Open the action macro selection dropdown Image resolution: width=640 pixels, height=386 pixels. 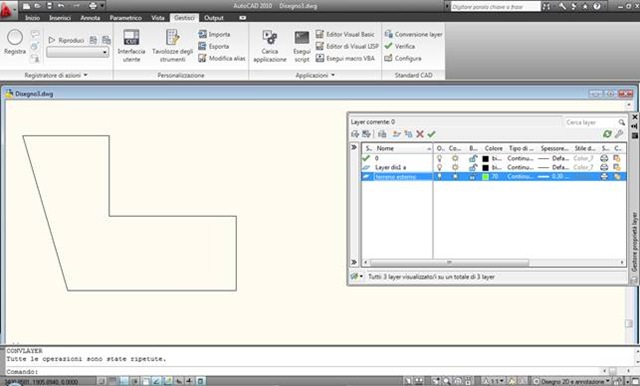(x=78, y=52)
